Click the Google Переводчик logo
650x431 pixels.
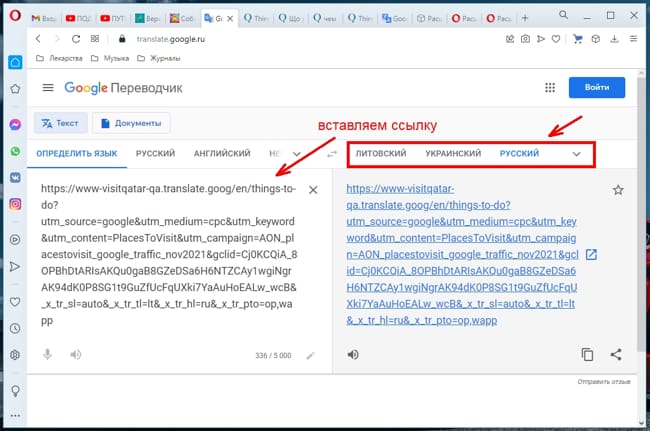[123, 88]
